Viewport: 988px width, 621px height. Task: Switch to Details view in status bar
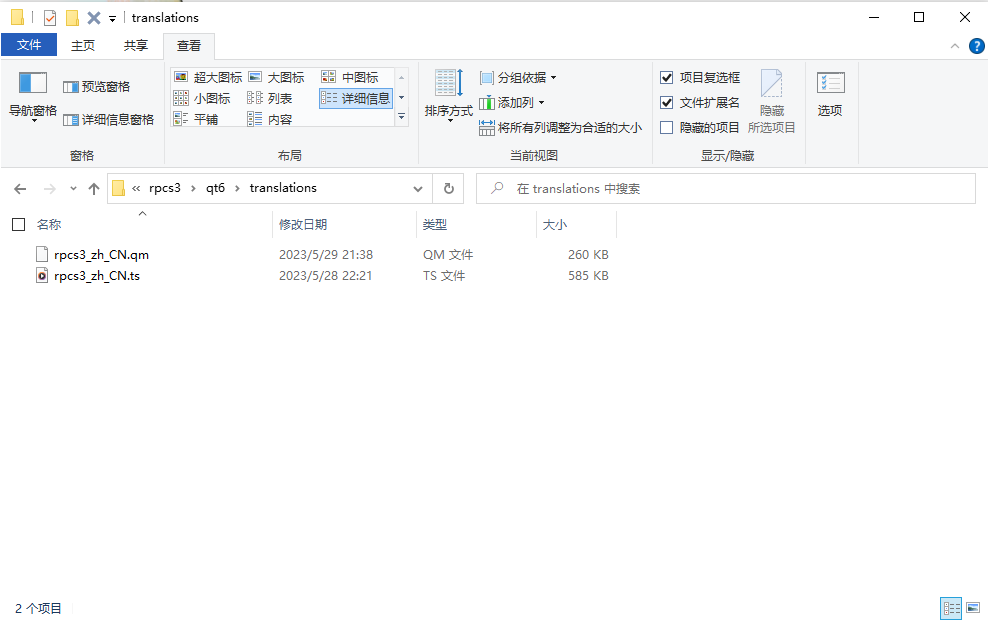(x=951, y=608)
